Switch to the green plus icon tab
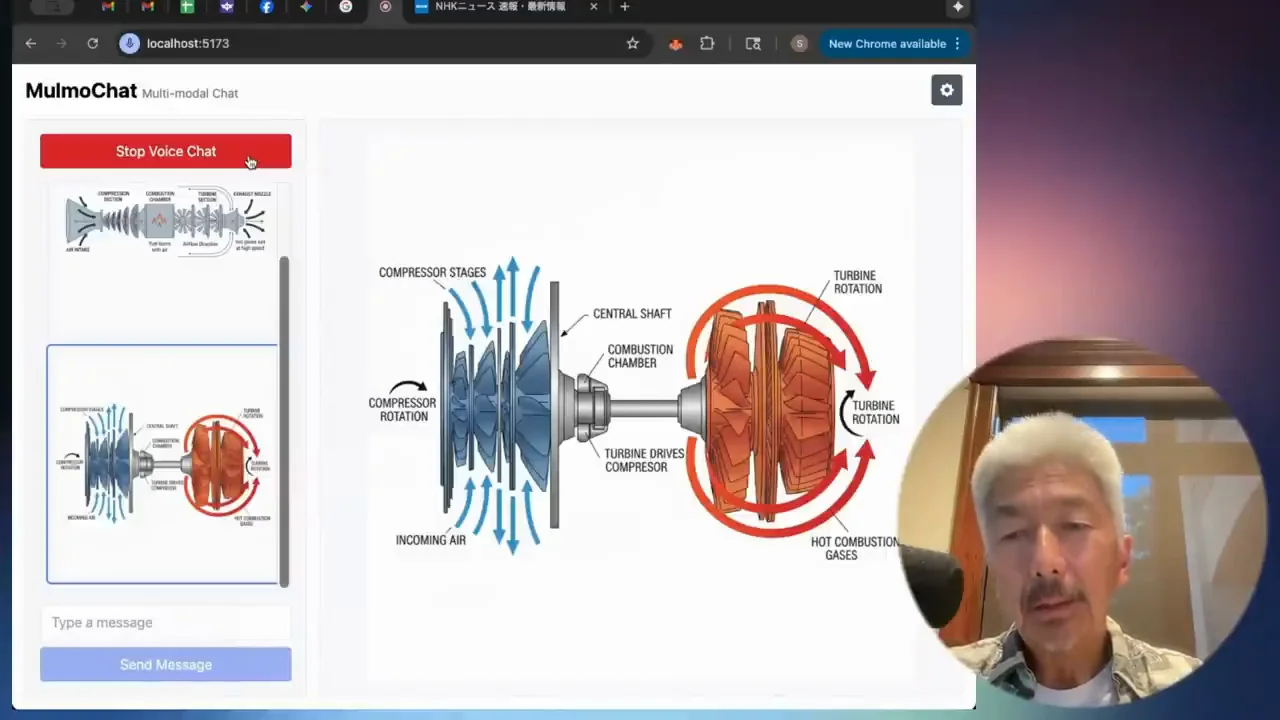Viewport: 1280px width, 720px height. coord(187,7)
